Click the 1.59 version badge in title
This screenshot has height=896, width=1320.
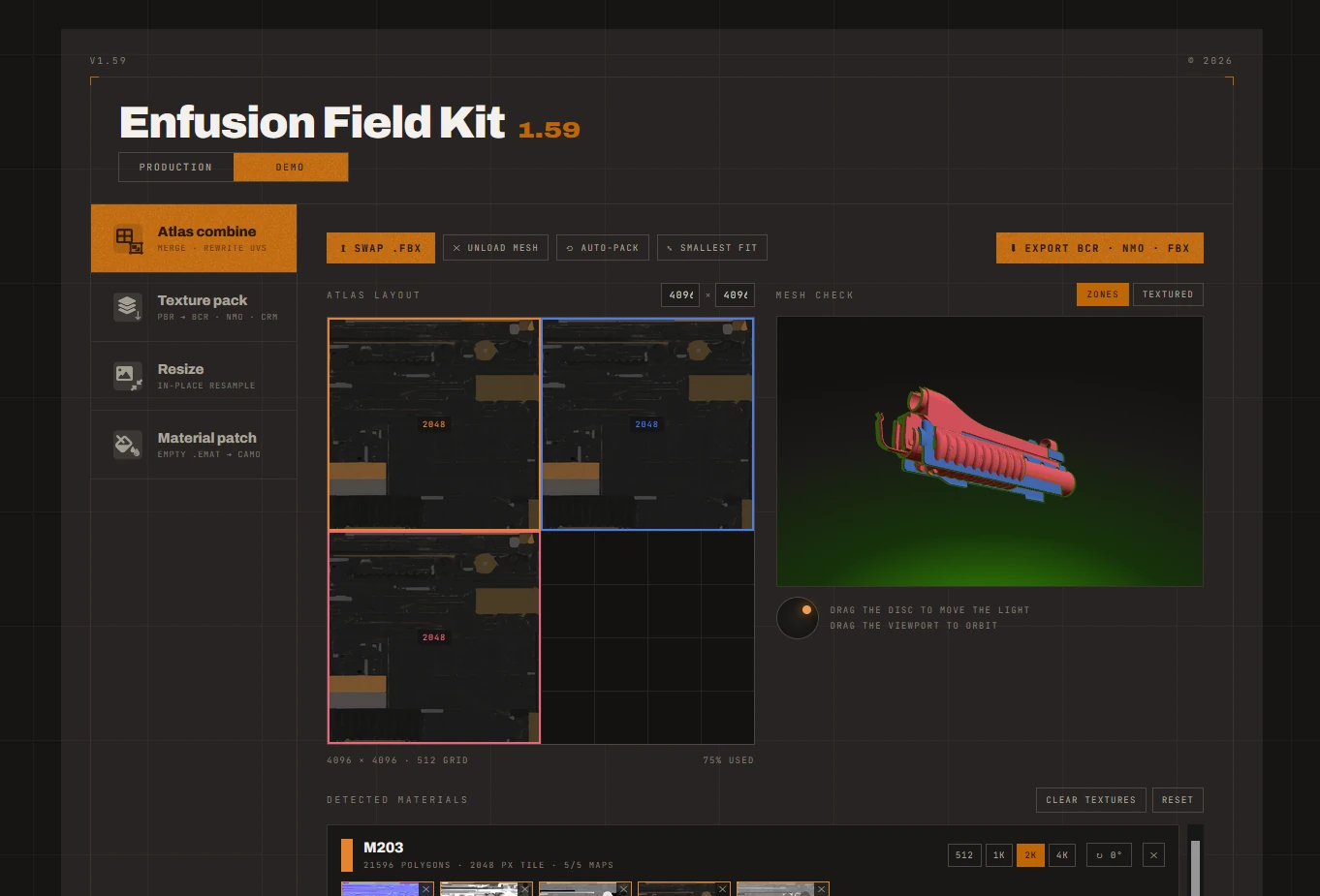550,130
